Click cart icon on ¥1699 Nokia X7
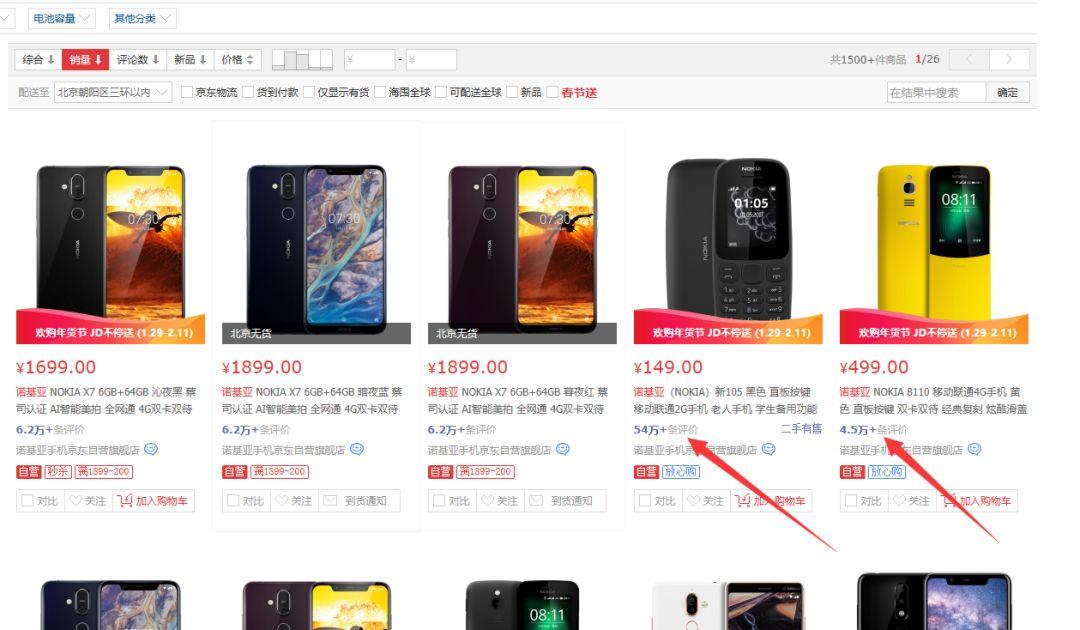 125,501
